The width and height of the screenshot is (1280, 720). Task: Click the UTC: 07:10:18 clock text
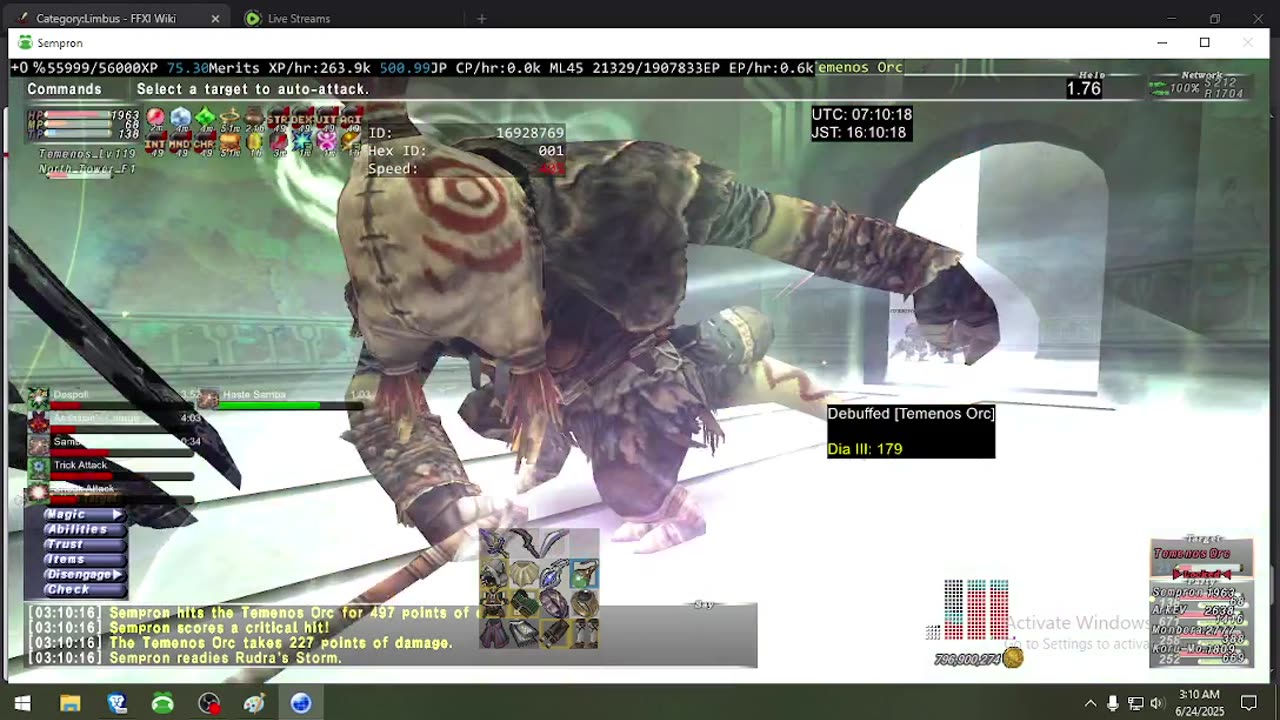[861, 114]
